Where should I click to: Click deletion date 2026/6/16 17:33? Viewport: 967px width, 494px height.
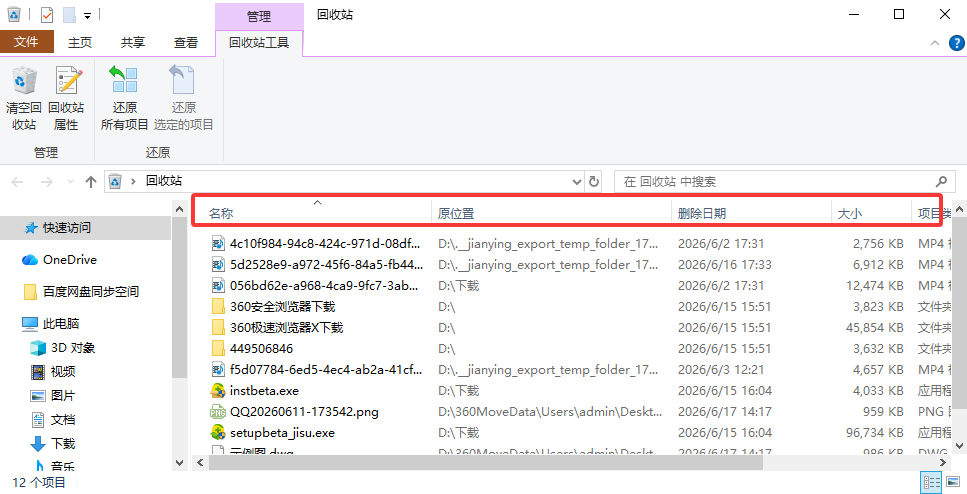point(725,265)
